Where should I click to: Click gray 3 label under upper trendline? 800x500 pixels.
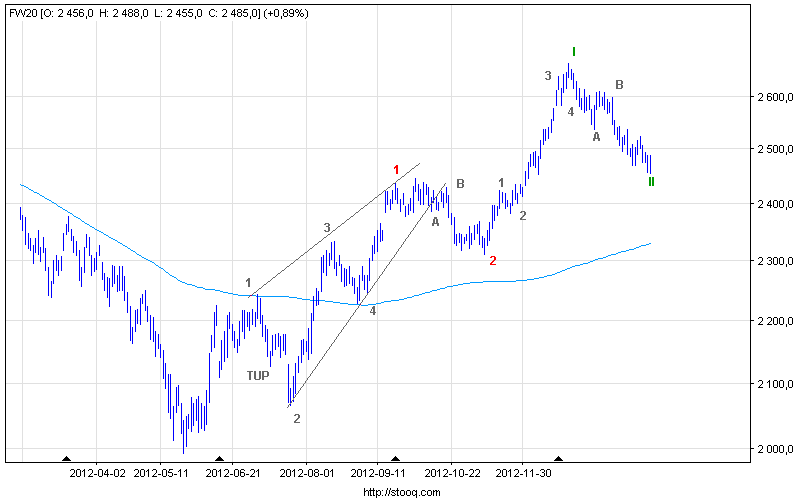(x=327, y=228)
